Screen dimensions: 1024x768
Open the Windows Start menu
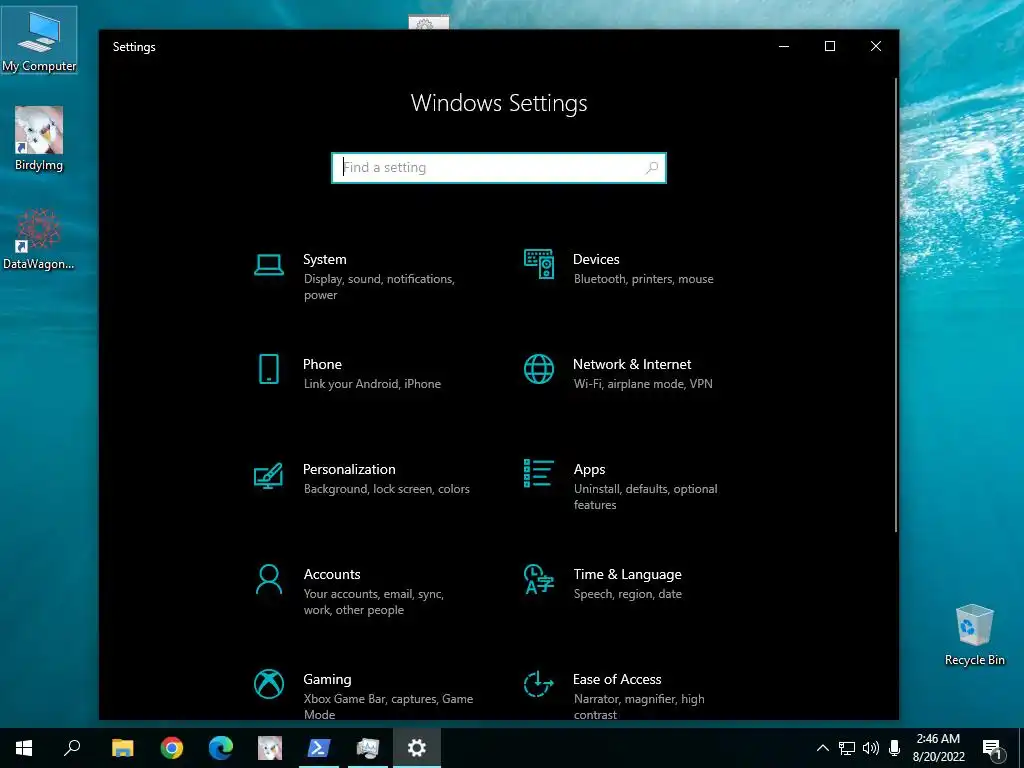click(24, 748)
